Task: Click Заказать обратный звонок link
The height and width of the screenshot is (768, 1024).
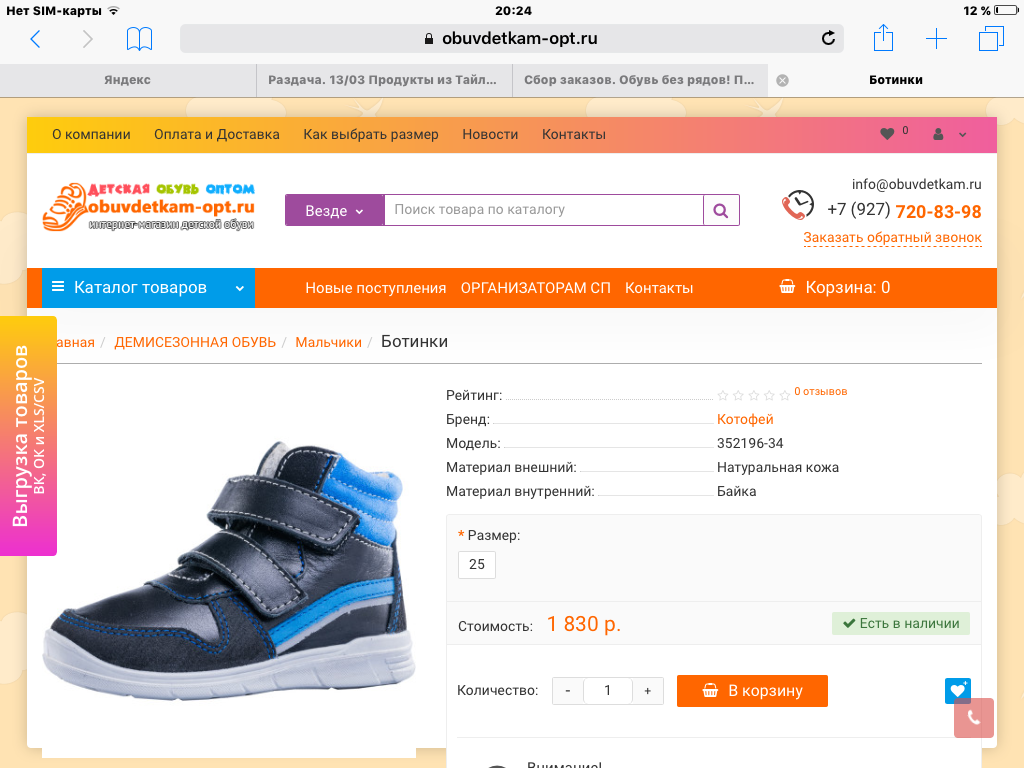Action: click(892, 238)
